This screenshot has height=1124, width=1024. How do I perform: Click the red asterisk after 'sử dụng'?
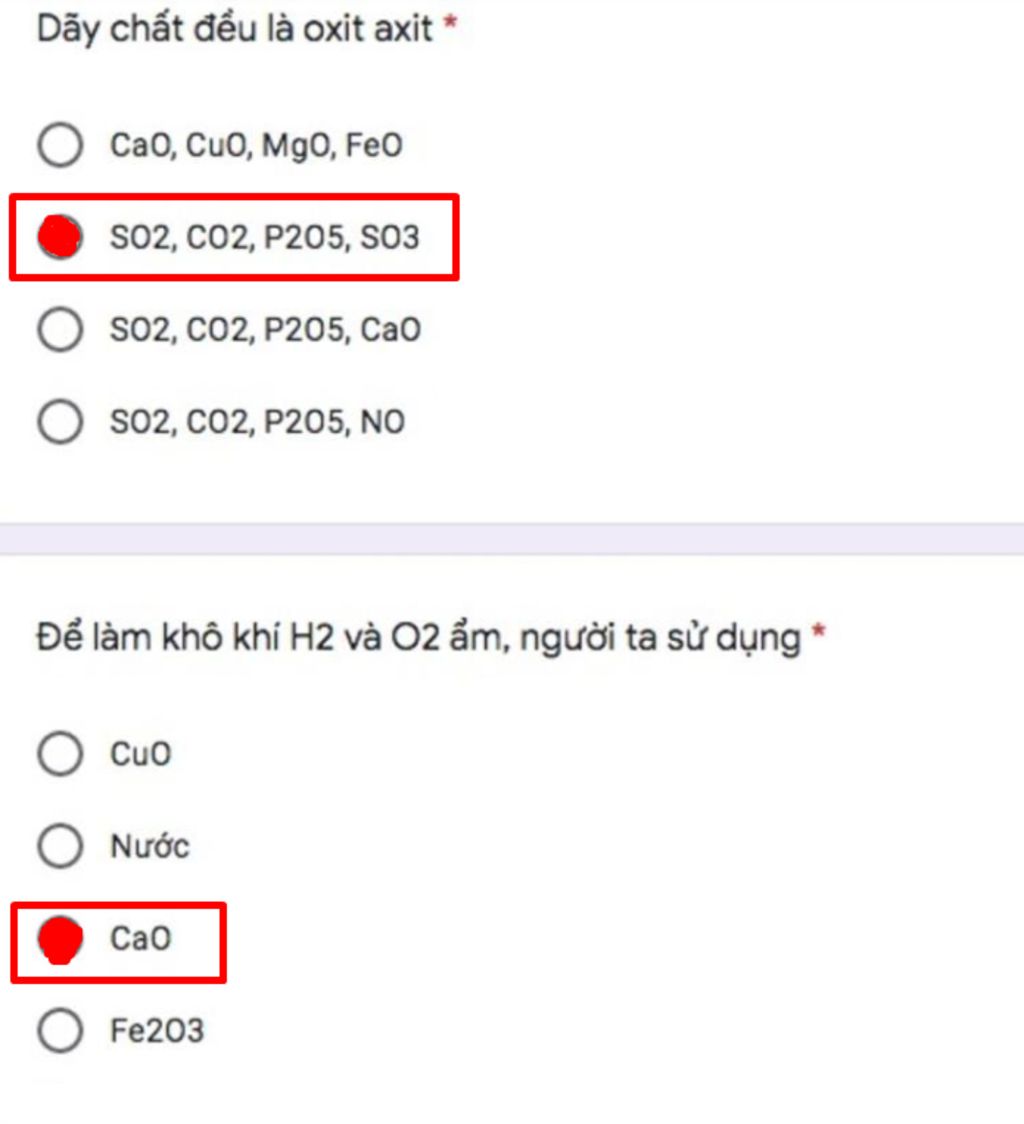coord(819,632)
